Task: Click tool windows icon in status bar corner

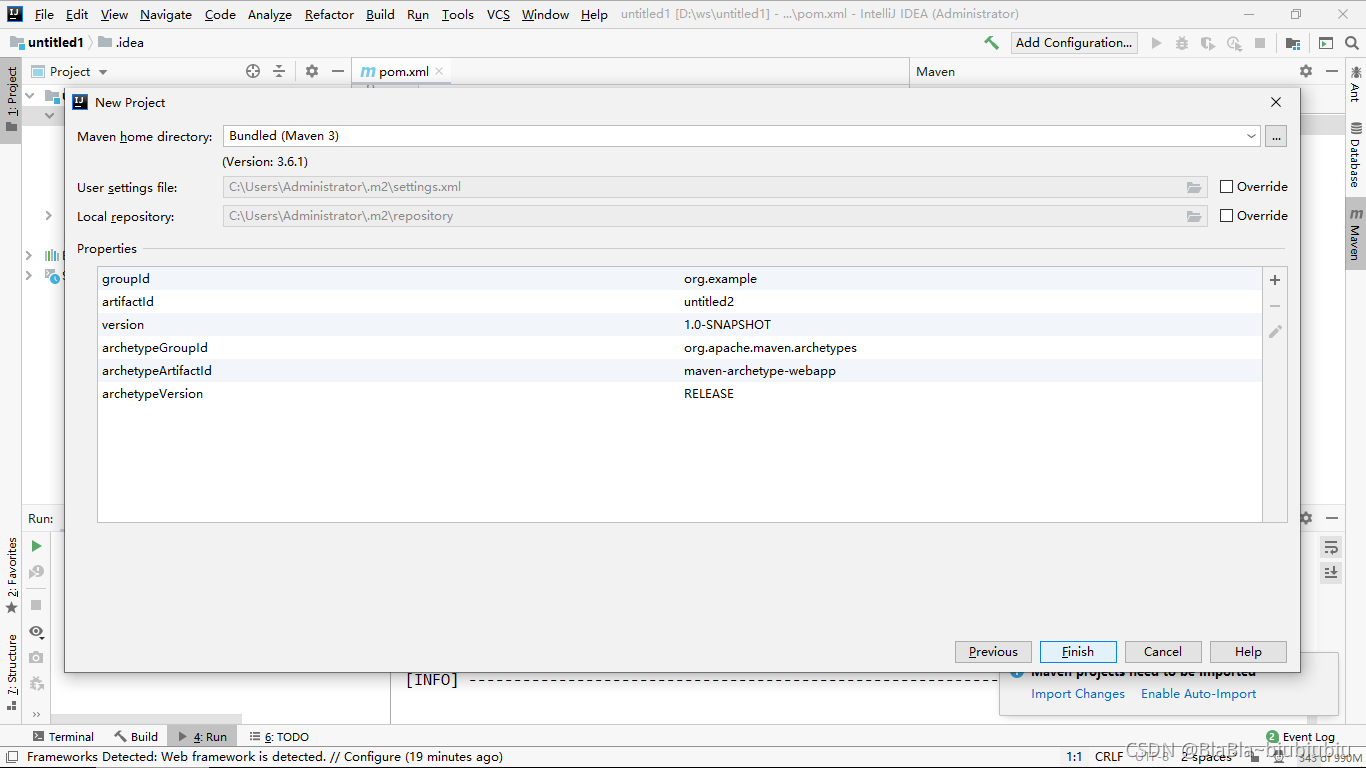Action: 11,757
